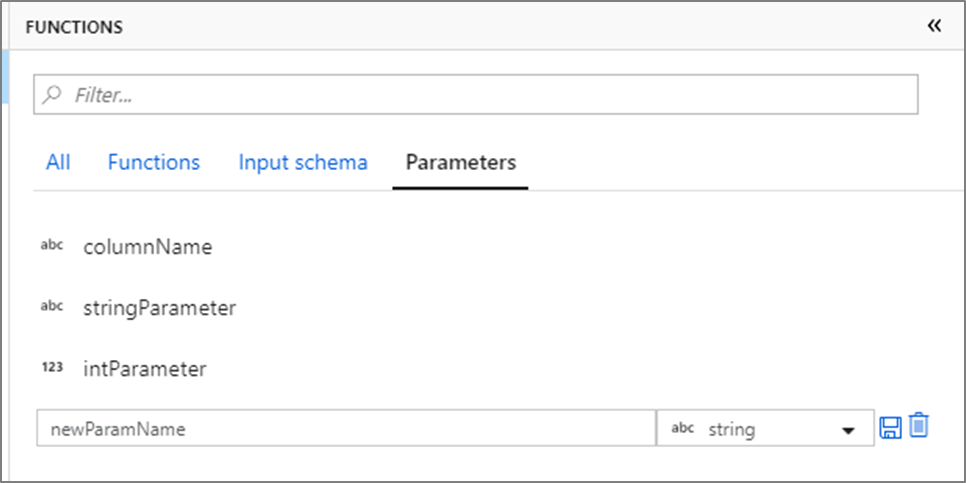Click the 123 integer icon beside intParameter

52,368
